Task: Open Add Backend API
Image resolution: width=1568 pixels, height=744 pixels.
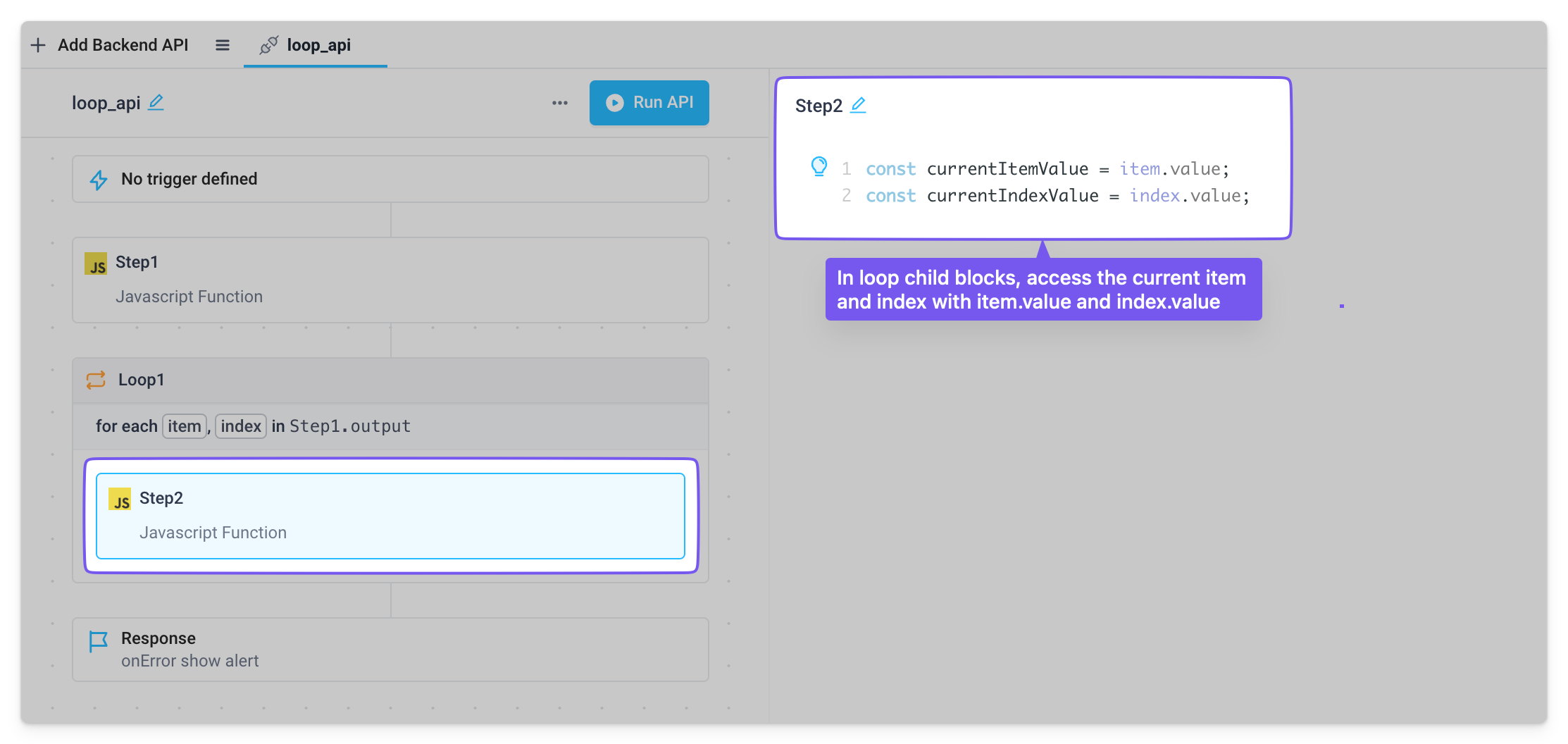Action: pos(123,44)
